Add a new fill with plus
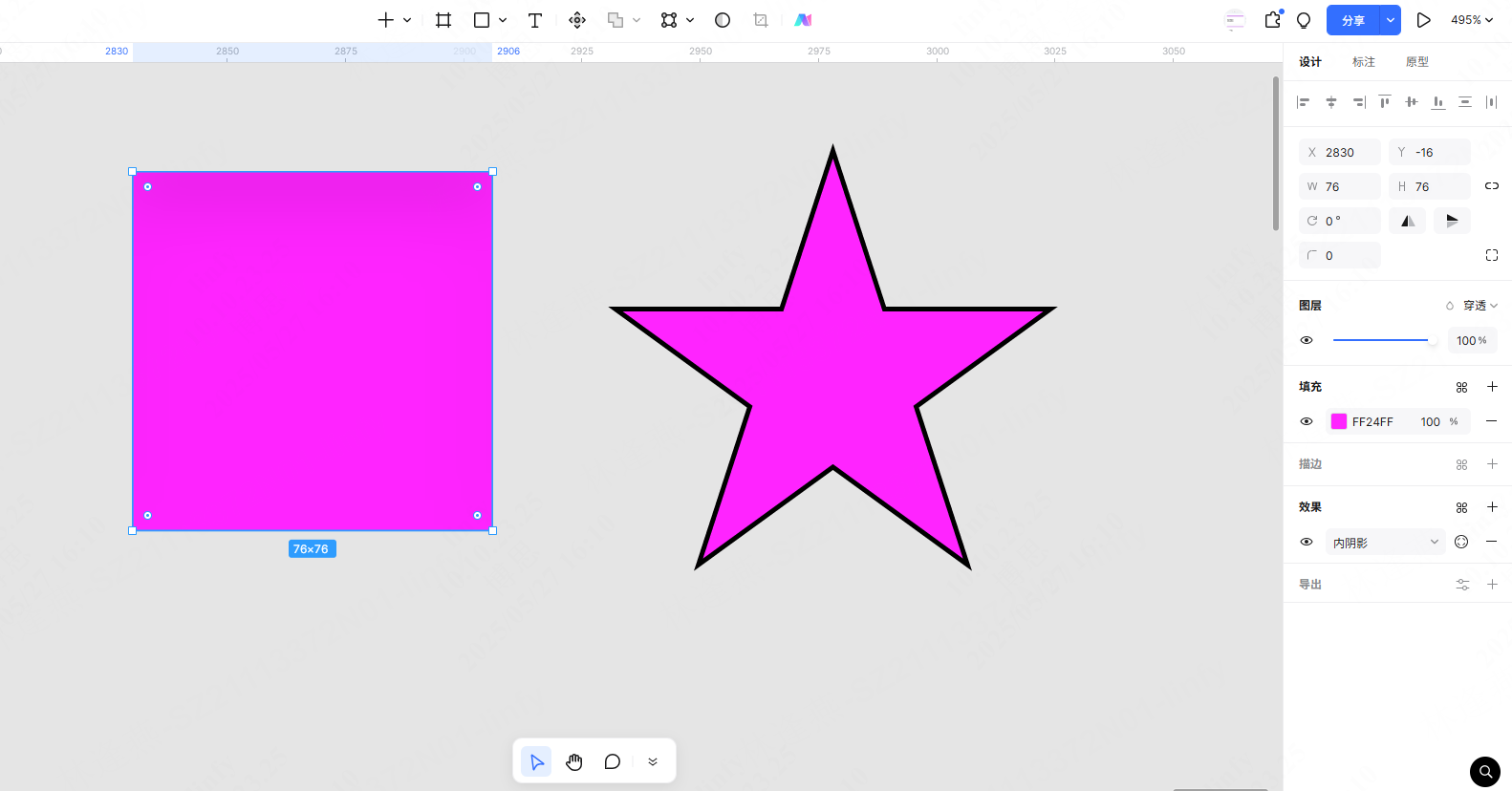1512x791 pixels. tap(1492, 387)
